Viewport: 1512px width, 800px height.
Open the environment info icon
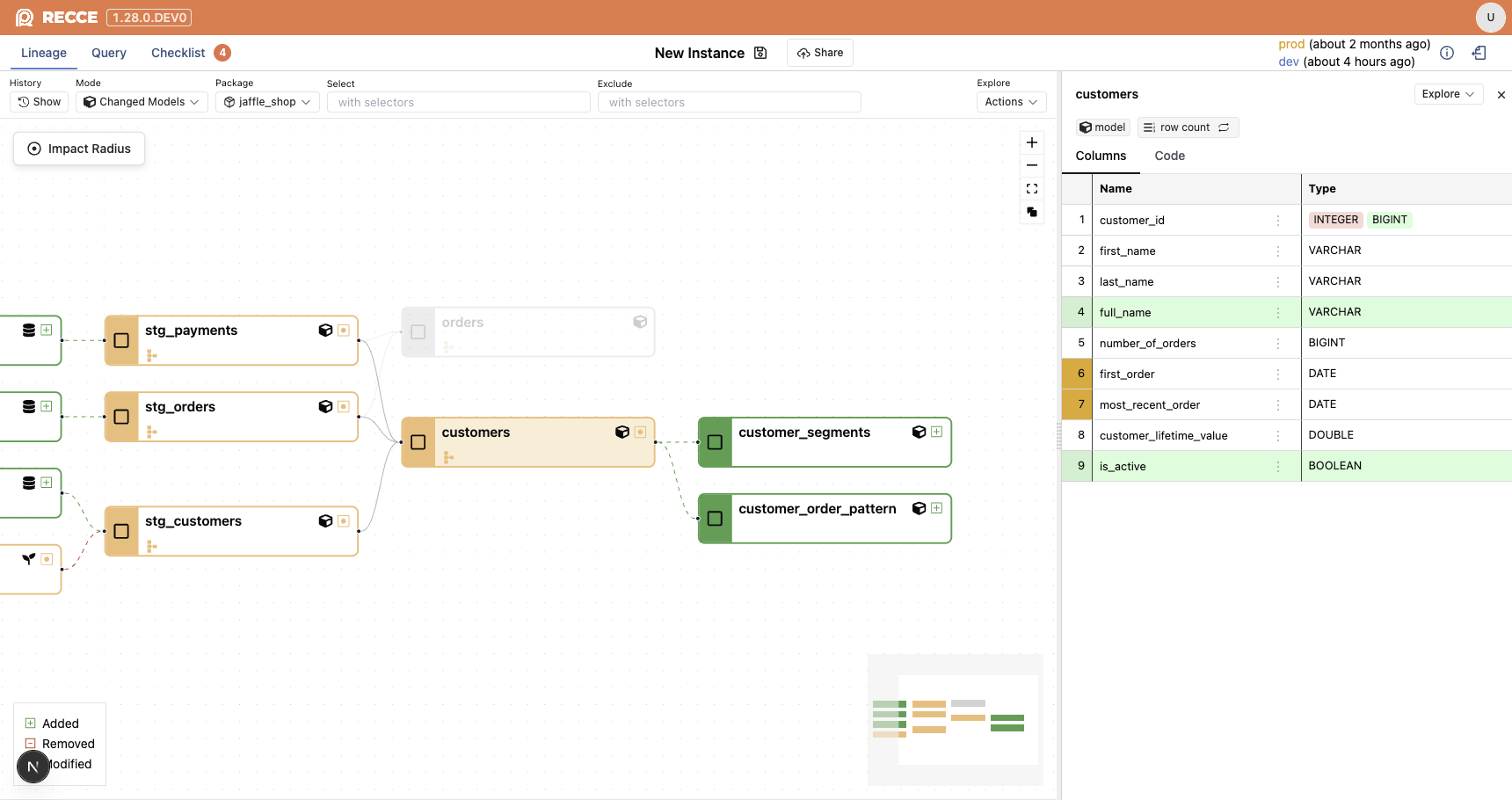(1447, 53)
